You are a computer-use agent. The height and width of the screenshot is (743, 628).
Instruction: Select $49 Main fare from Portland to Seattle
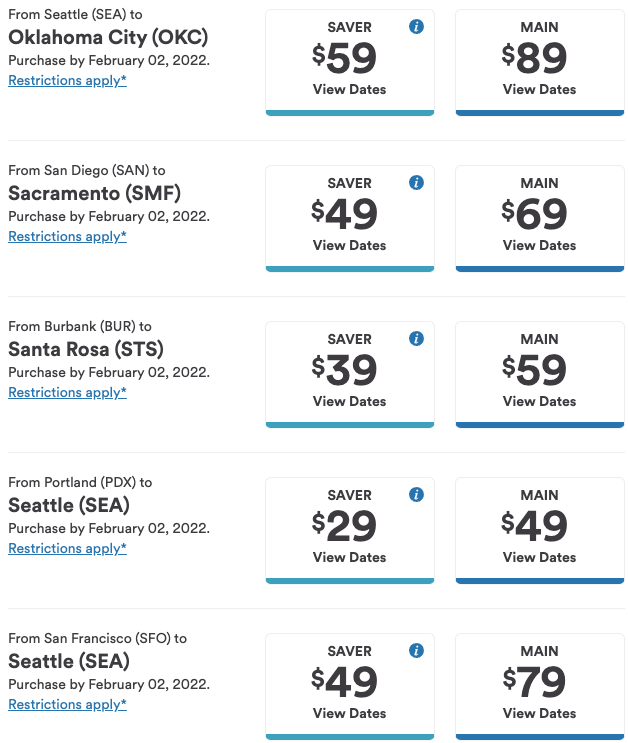[540, 530]
